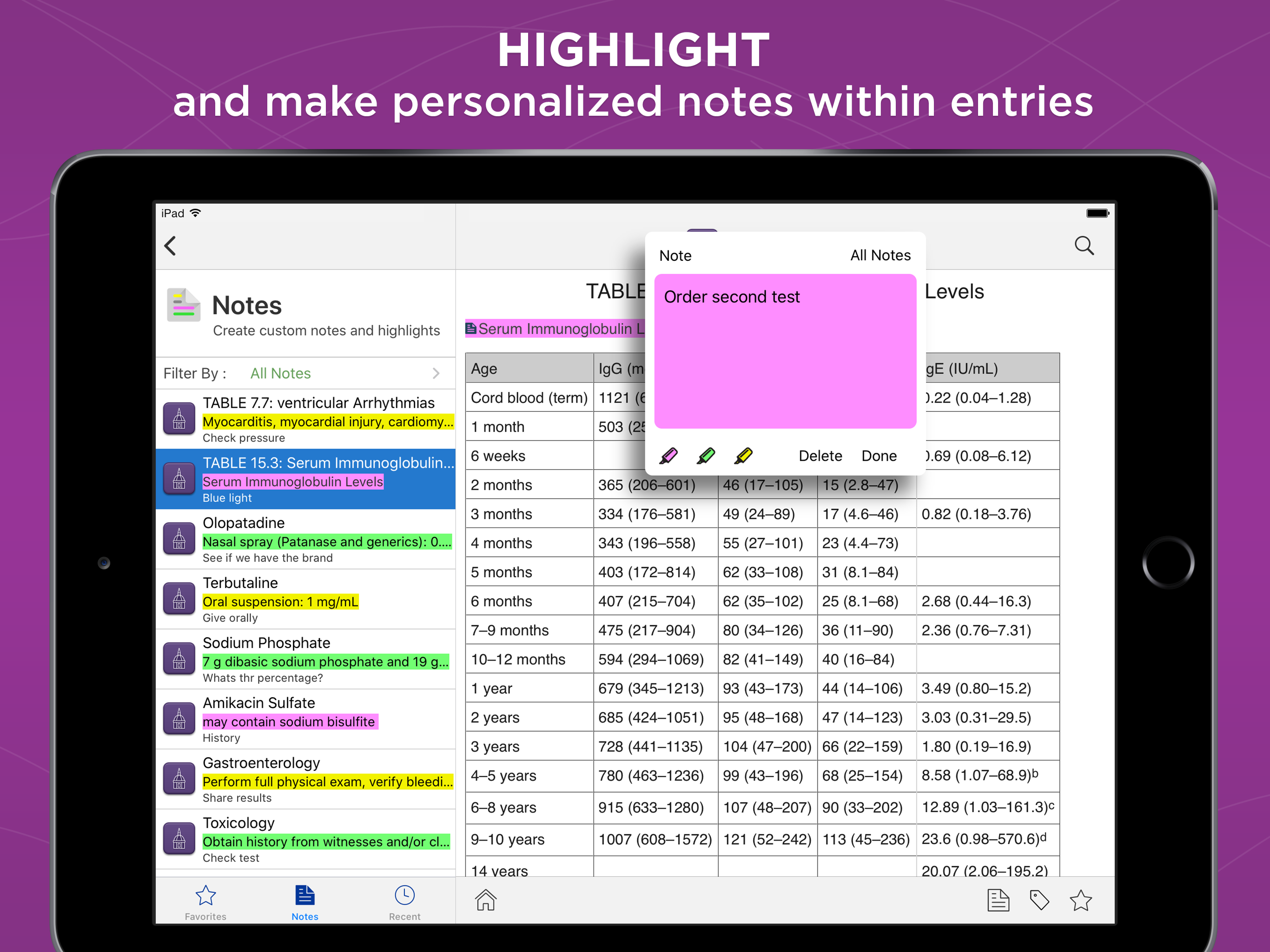Pick the pink highlighter color
The height and width of the screenshot is (952, 1270).
click(669, 456)
